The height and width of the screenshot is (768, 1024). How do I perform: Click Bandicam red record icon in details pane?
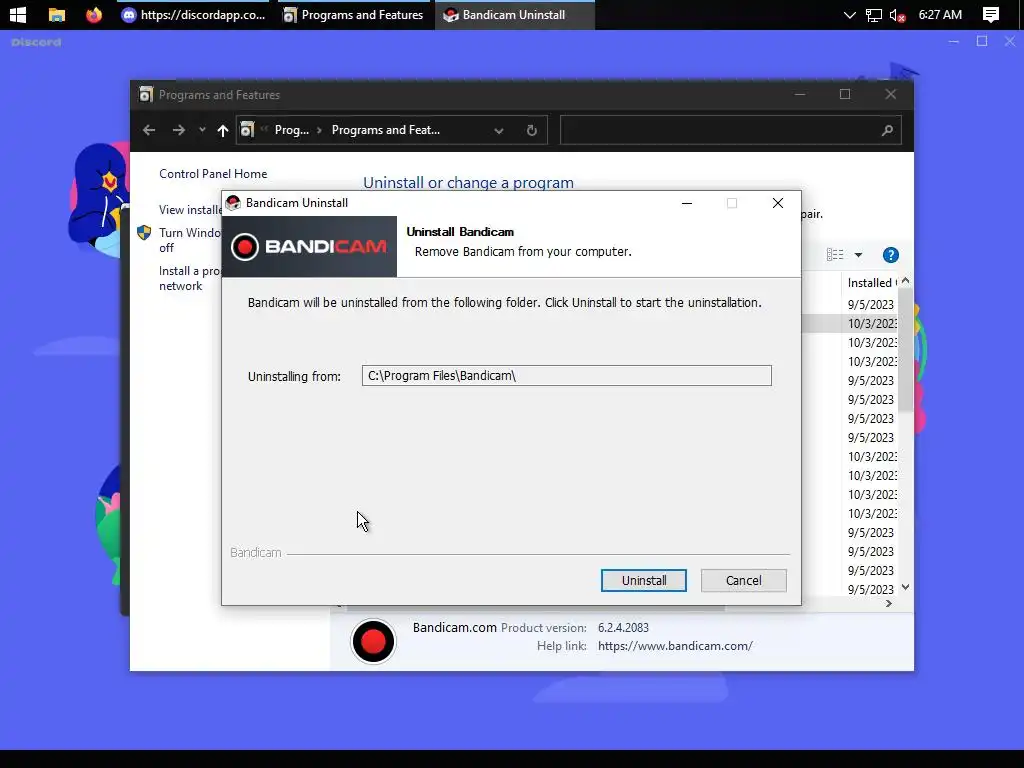coord(373,641)
